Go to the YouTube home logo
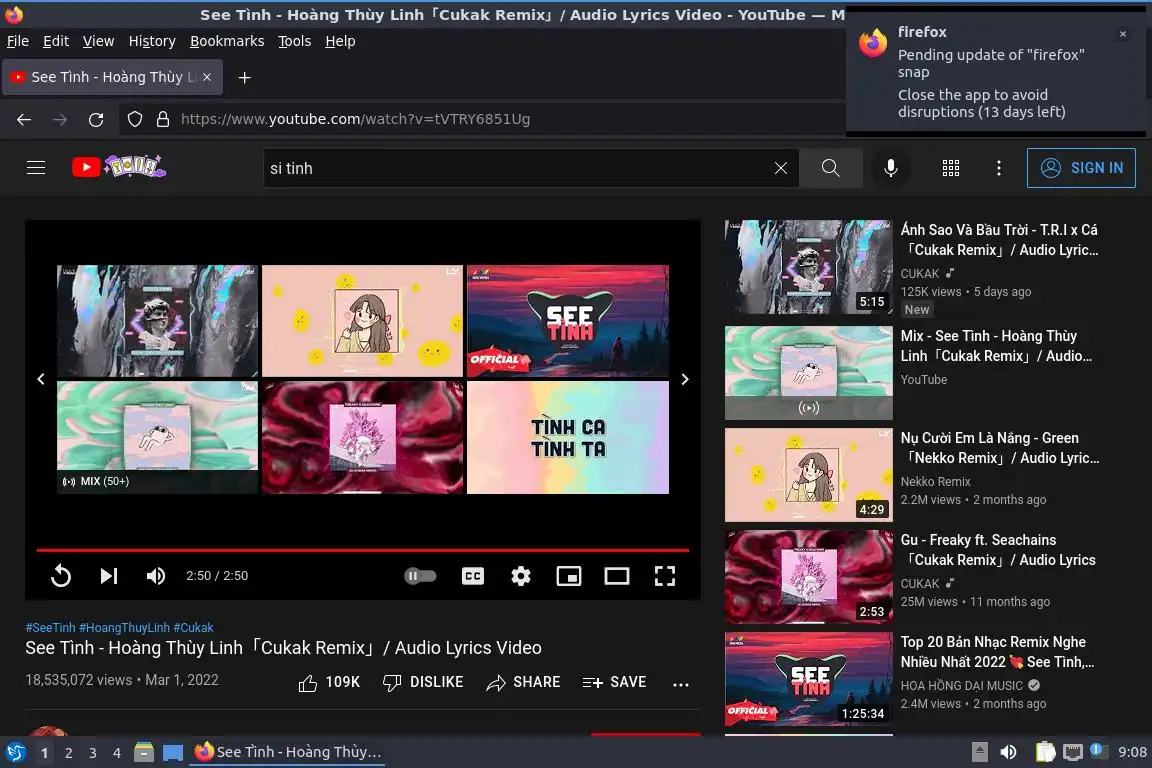The image size is (1152, 768). pyautogui.click(x=119, y=168)
